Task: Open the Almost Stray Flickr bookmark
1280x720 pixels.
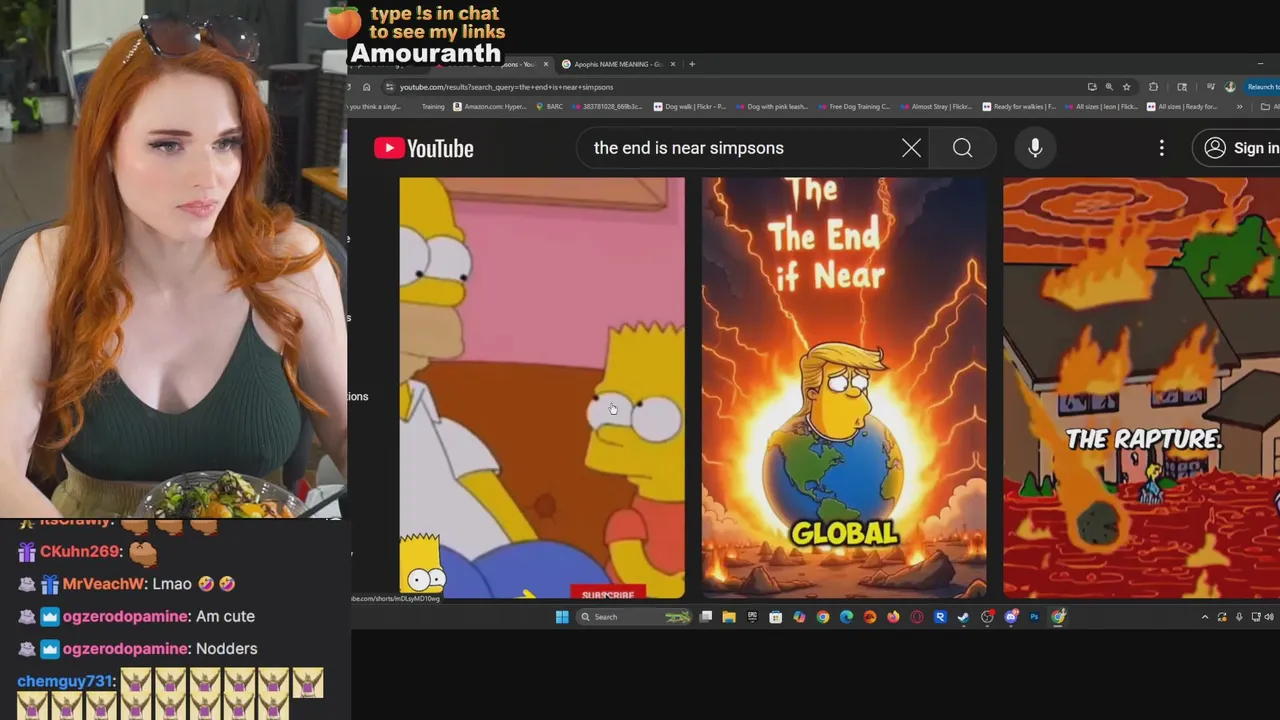Action: click(x=935, y=107)
